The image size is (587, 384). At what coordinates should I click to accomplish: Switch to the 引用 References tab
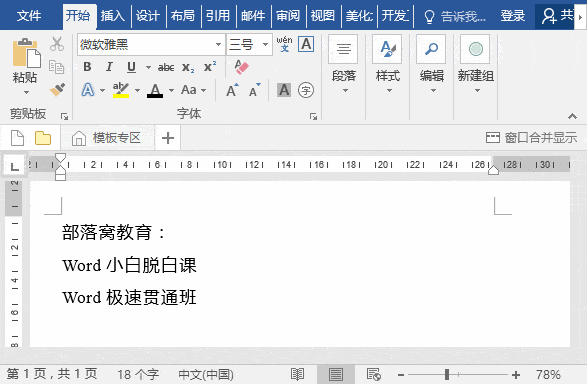click(218, 16)
